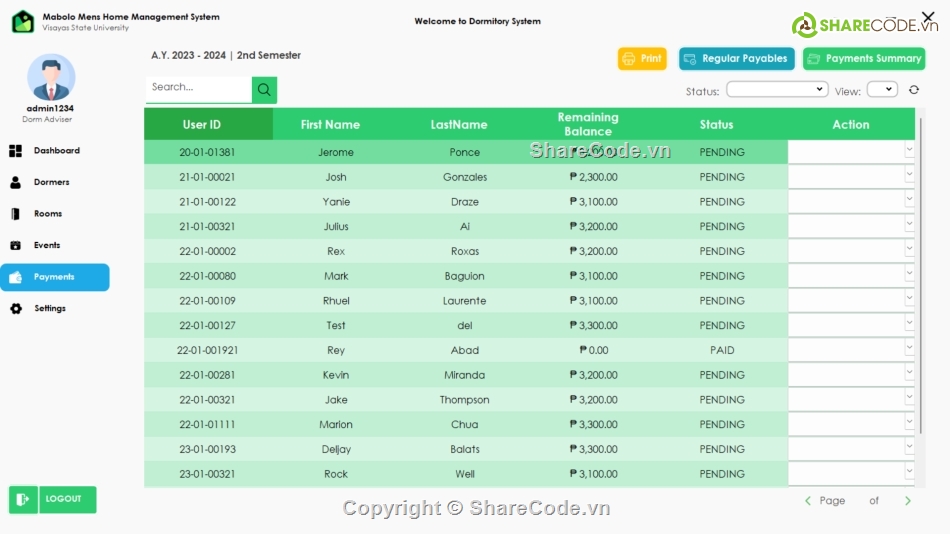
Task: Open the Status filter dropdown
Action: [x=776, y=90]
